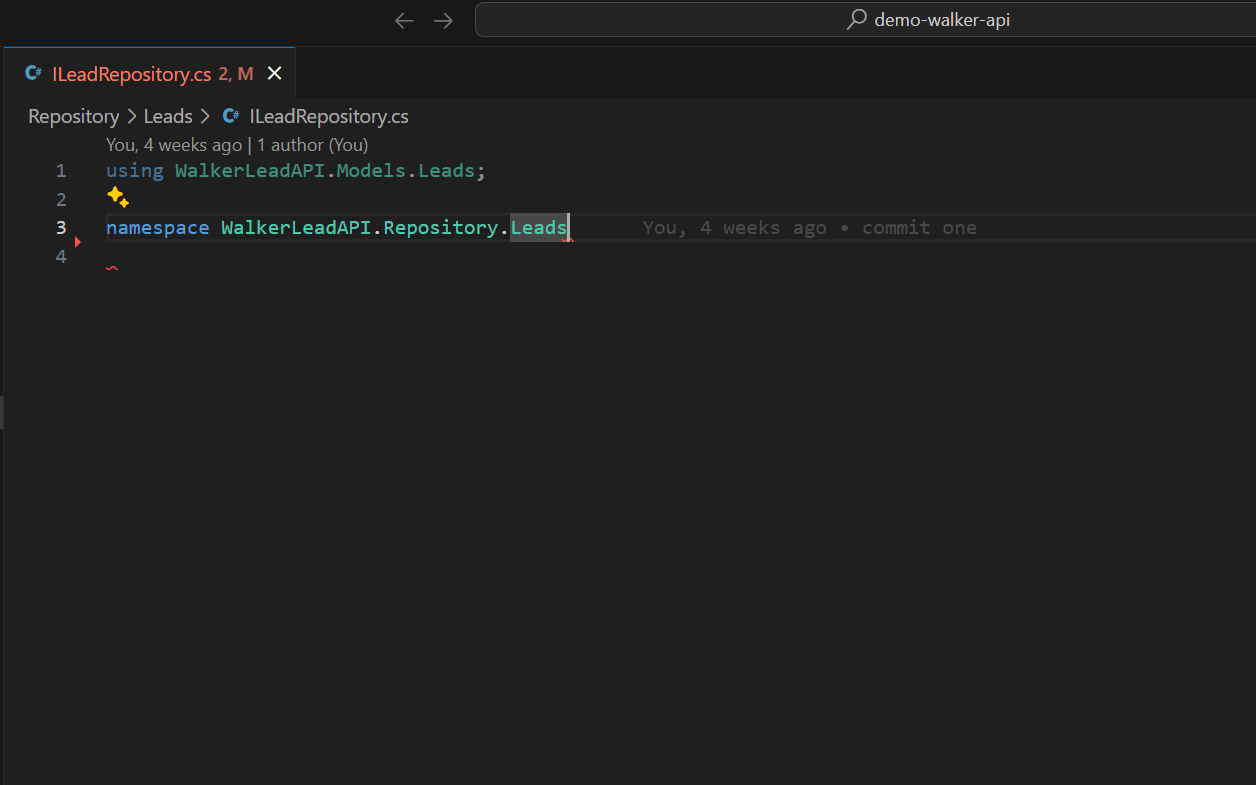
Task: Click the 'You, 4 weeks ago' CodeLens
Action: 174,145
